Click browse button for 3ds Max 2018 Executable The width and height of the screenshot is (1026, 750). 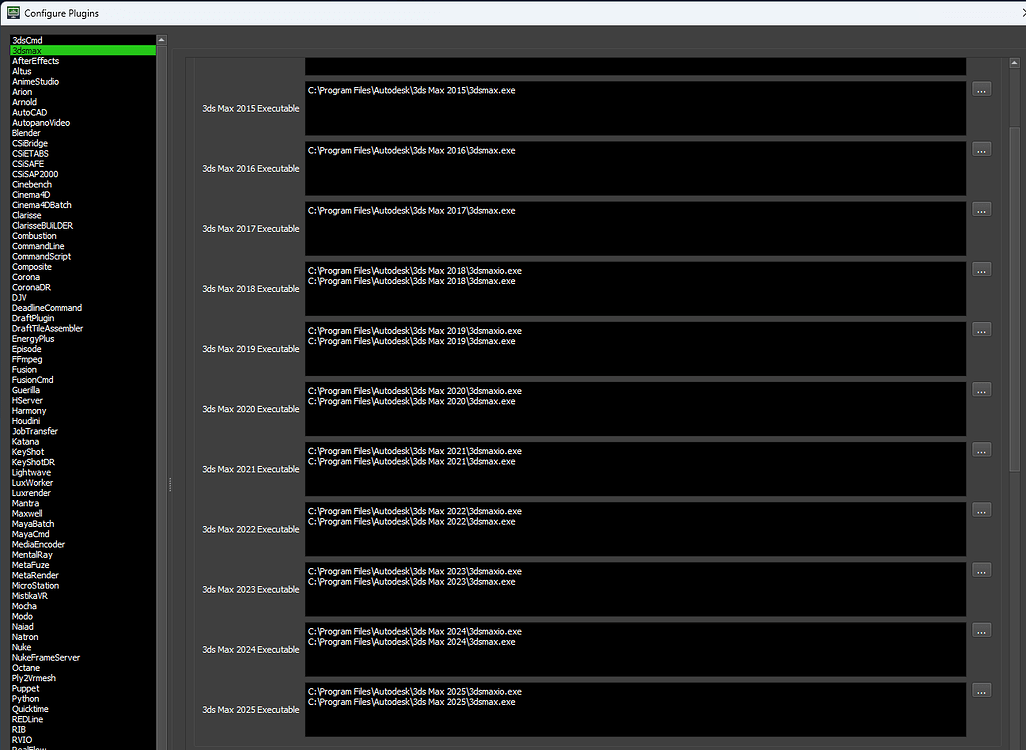click(x=981, y=270)
